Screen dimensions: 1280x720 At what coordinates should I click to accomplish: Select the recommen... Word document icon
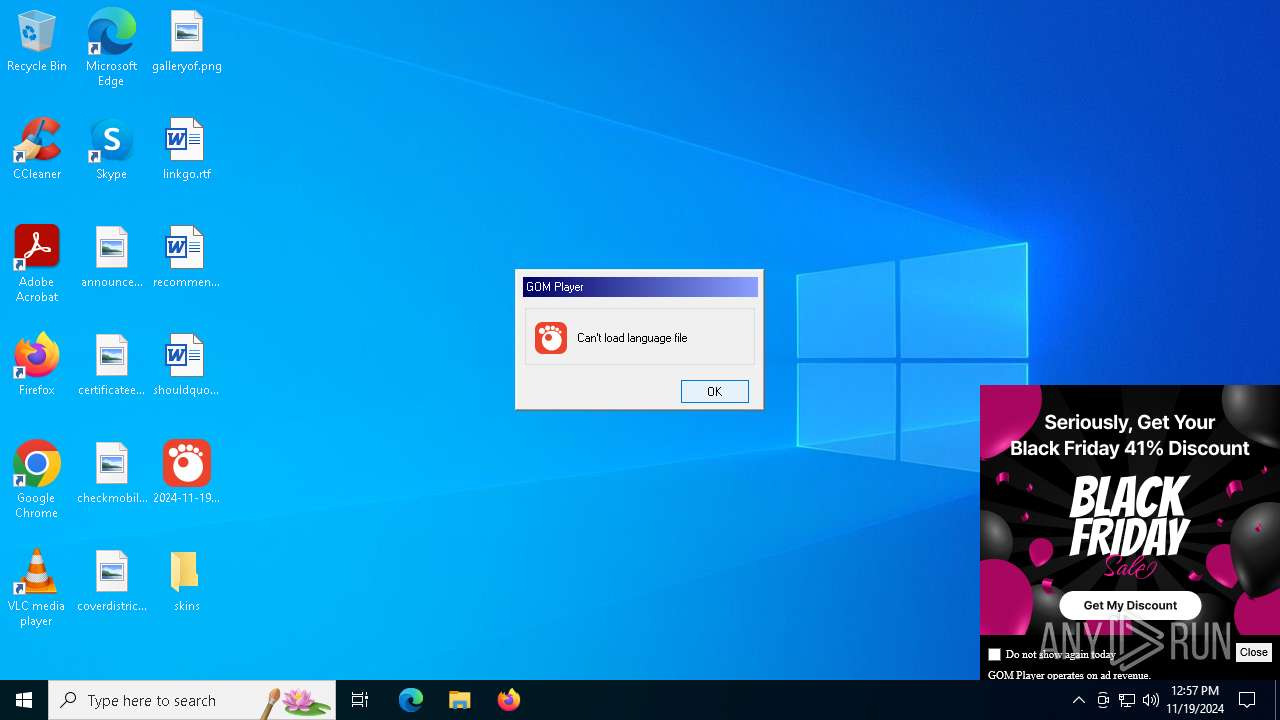pyautogui.click(x=187, y=258)
